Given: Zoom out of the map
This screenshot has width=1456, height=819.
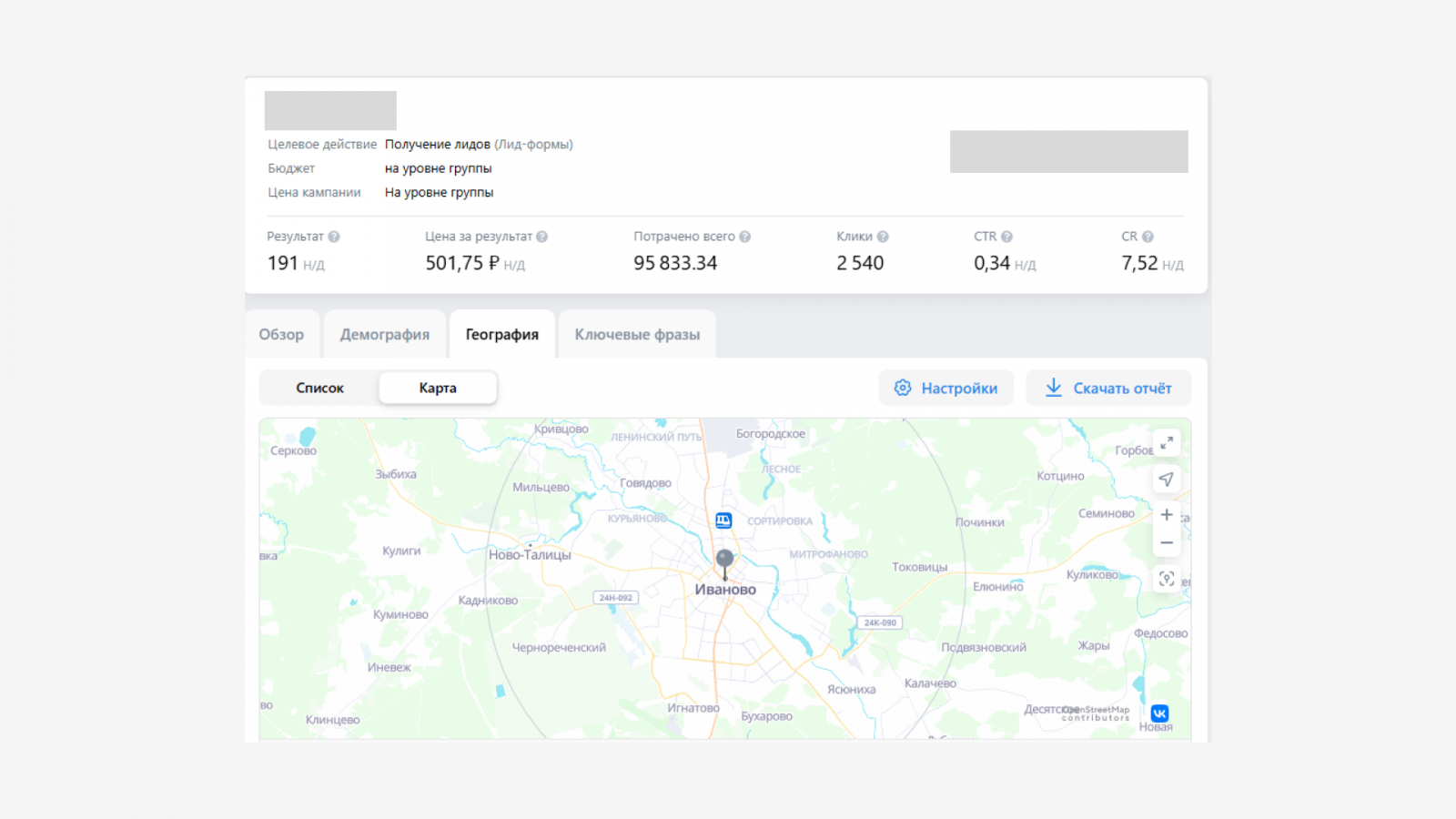Looking at the screenshot, I should pos(1166,543).
